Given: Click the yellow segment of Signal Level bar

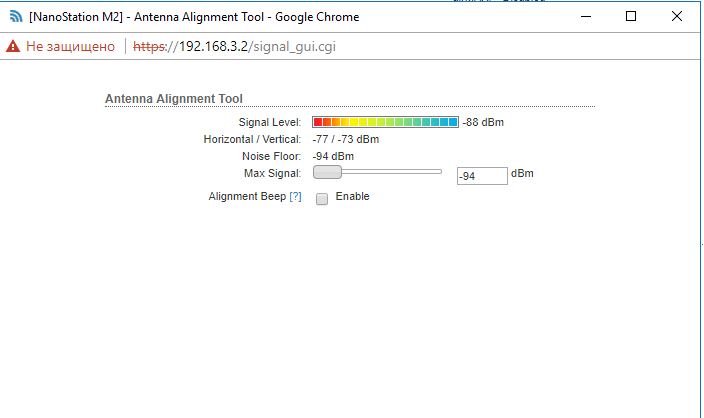Looking at the screenshot, I should pyautogui.click(x=354, y=122).
